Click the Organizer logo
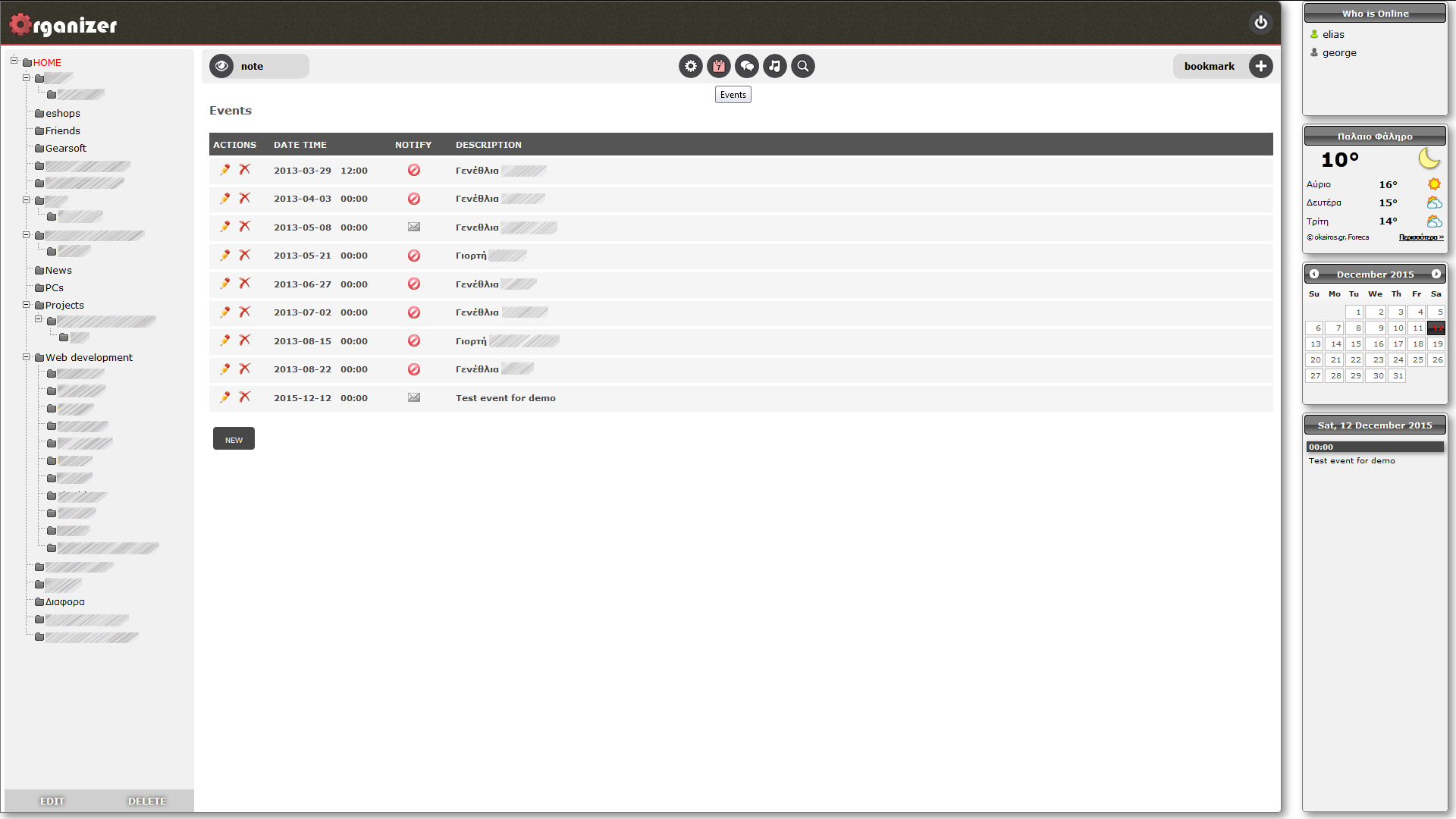This screenshot has height=819, width=1456. click(63, 25)
